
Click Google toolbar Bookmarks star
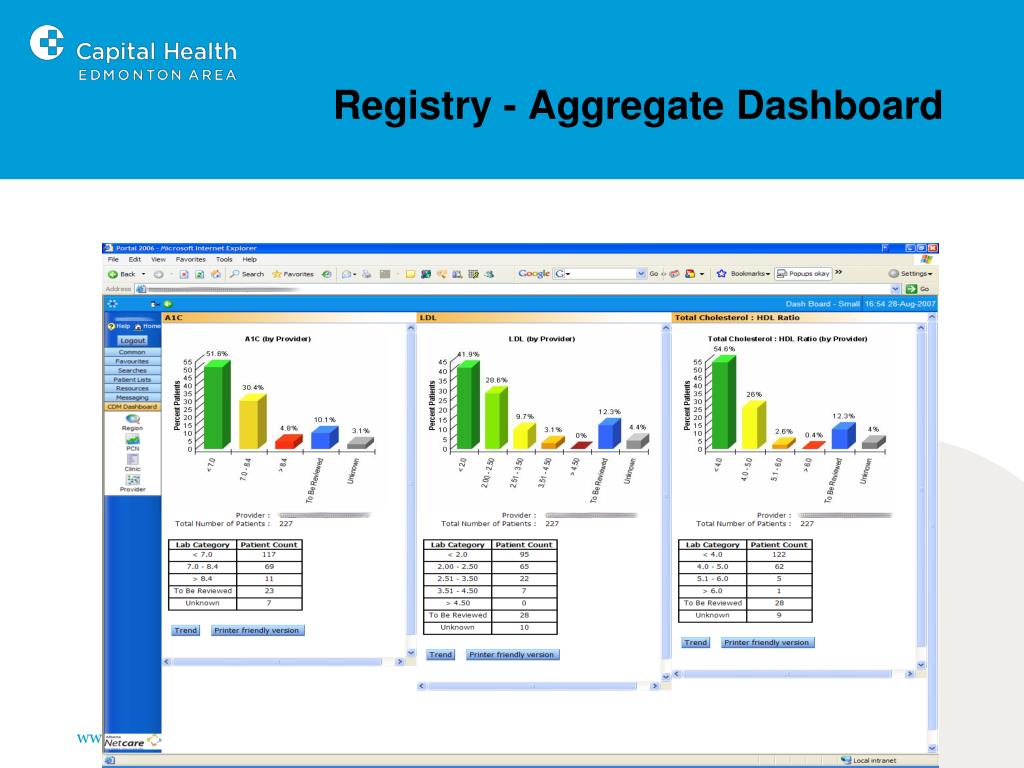click(722, 274)
